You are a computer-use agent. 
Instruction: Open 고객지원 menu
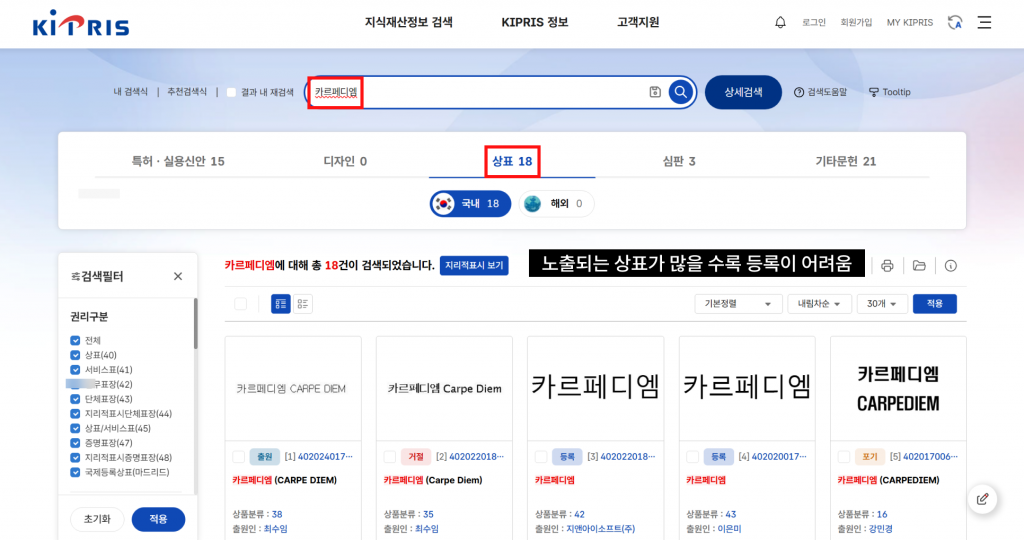pos(638,22)
